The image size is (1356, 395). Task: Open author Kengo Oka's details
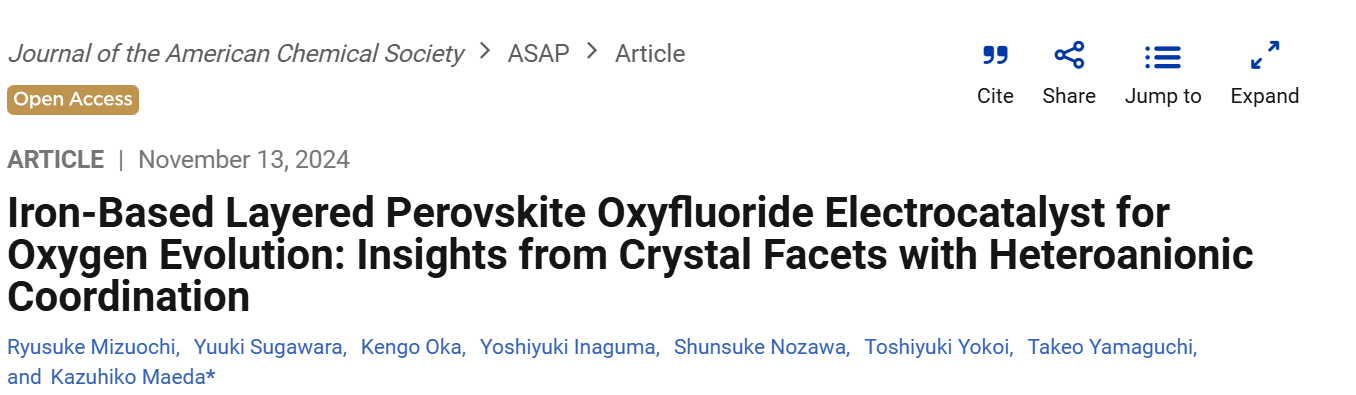pyautogui.click(x=412, y=347)
